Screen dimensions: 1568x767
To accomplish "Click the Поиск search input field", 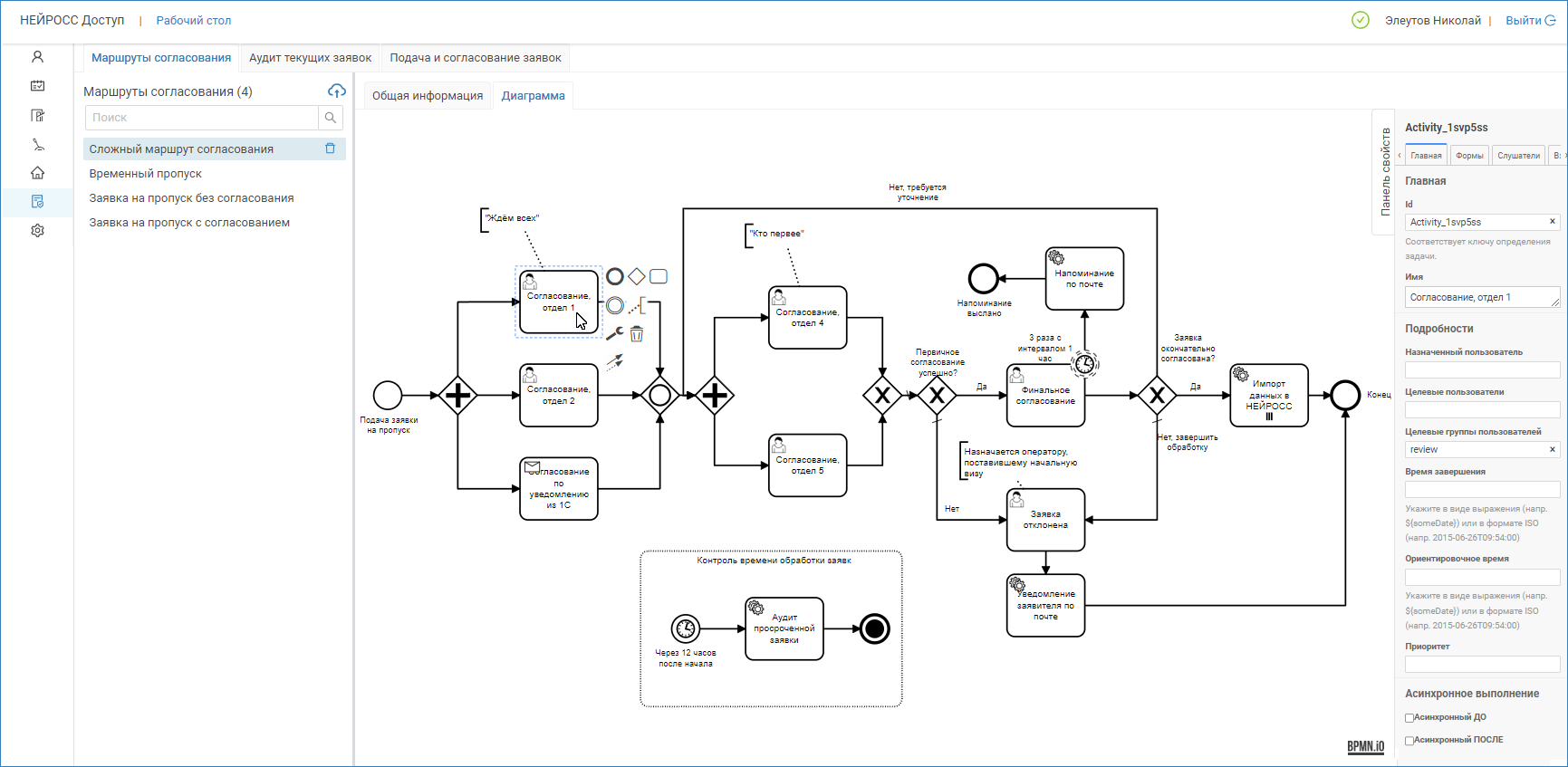I will pyautogui.click(x=202, y=118).
